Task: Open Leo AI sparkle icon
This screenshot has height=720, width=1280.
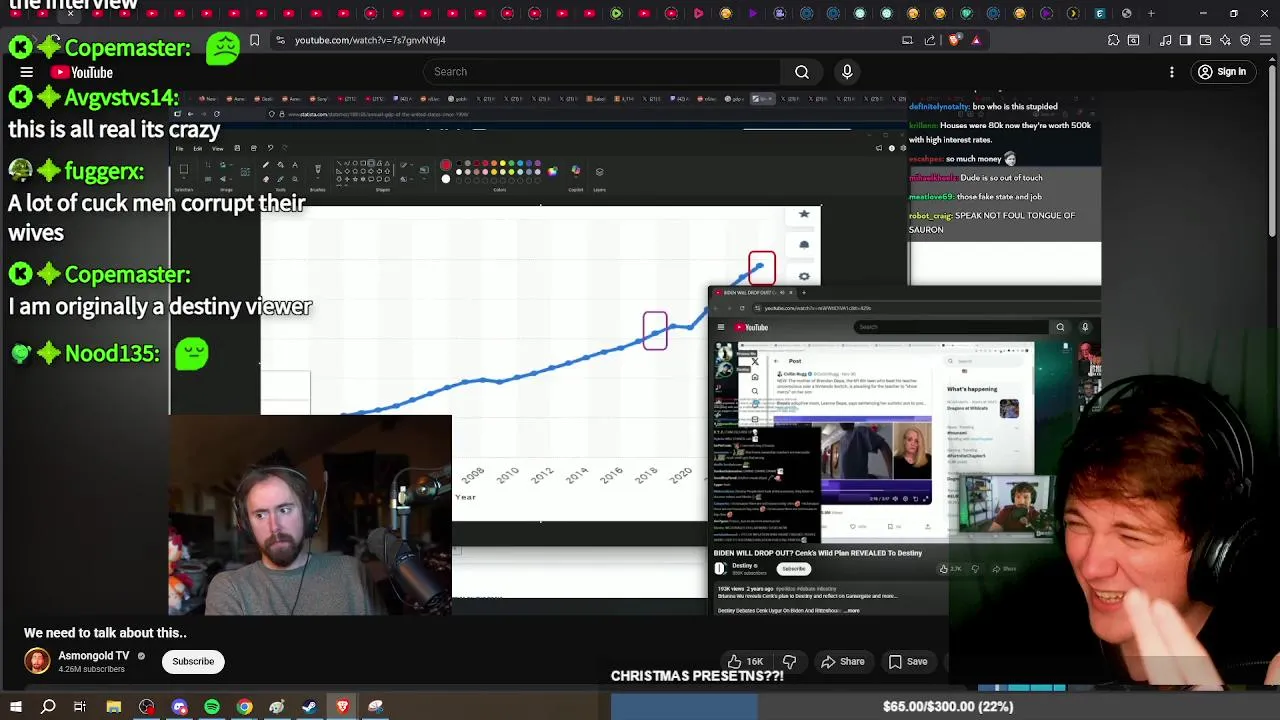Action: (1225, 40)
